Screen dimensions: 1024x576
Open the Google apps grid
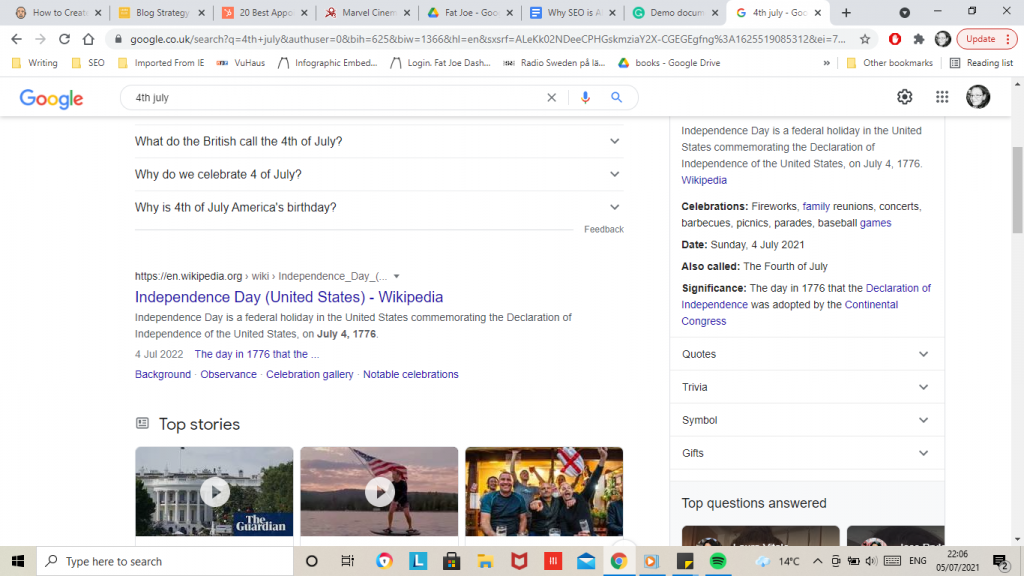pyautogui.click(x=942, y=97)
